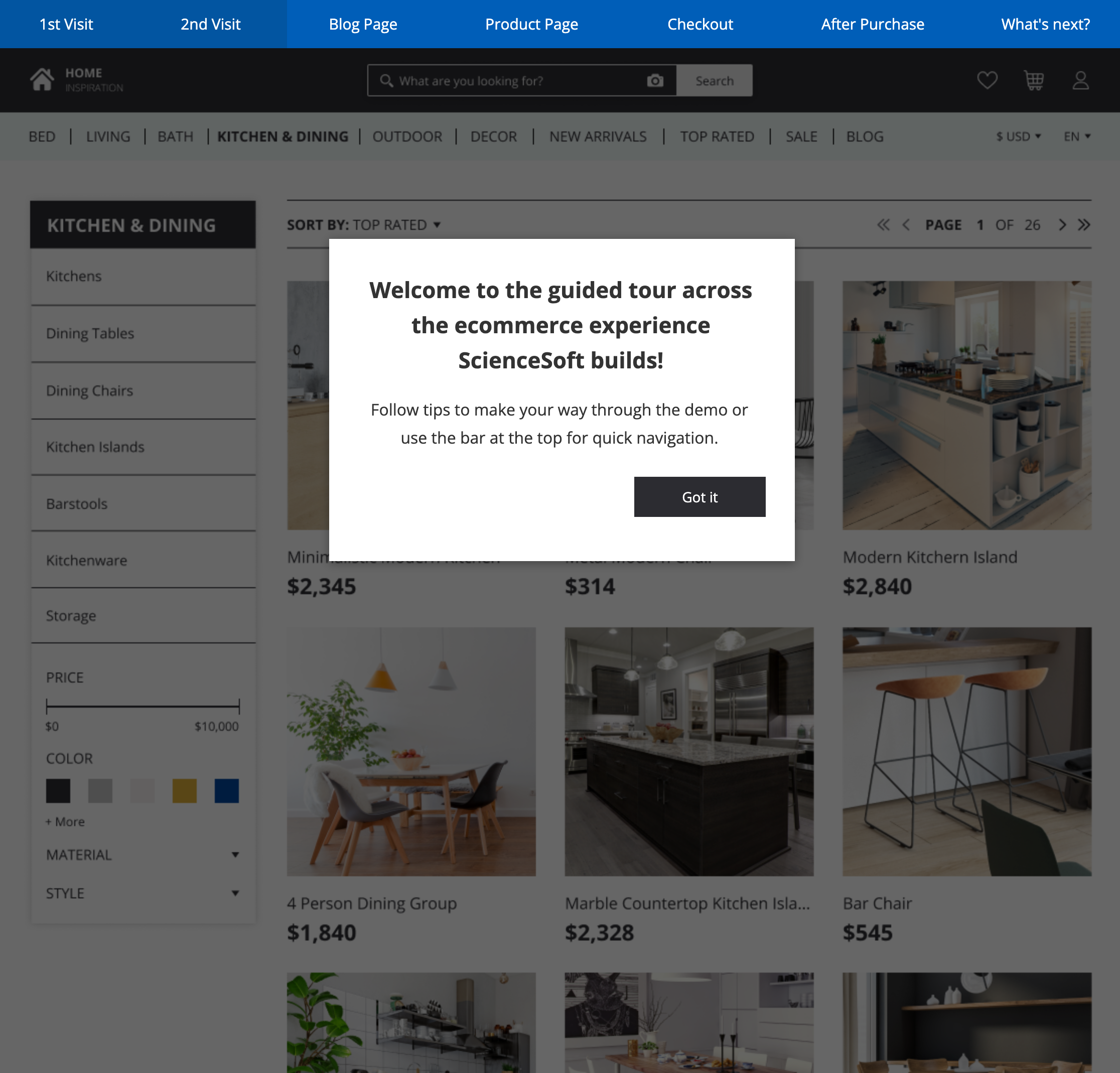Expand the Style filter
The height and width of the screenshot is (1073, 1120).
(143, 893)
